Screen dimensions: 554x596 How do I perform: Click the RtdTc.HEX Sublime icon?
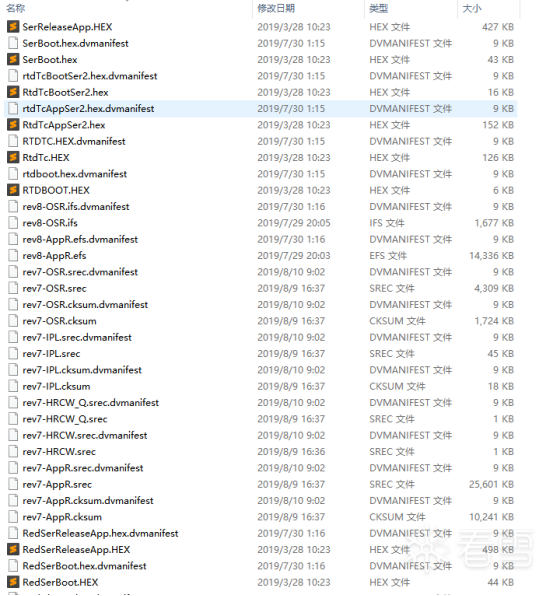[x=13, y=157]
